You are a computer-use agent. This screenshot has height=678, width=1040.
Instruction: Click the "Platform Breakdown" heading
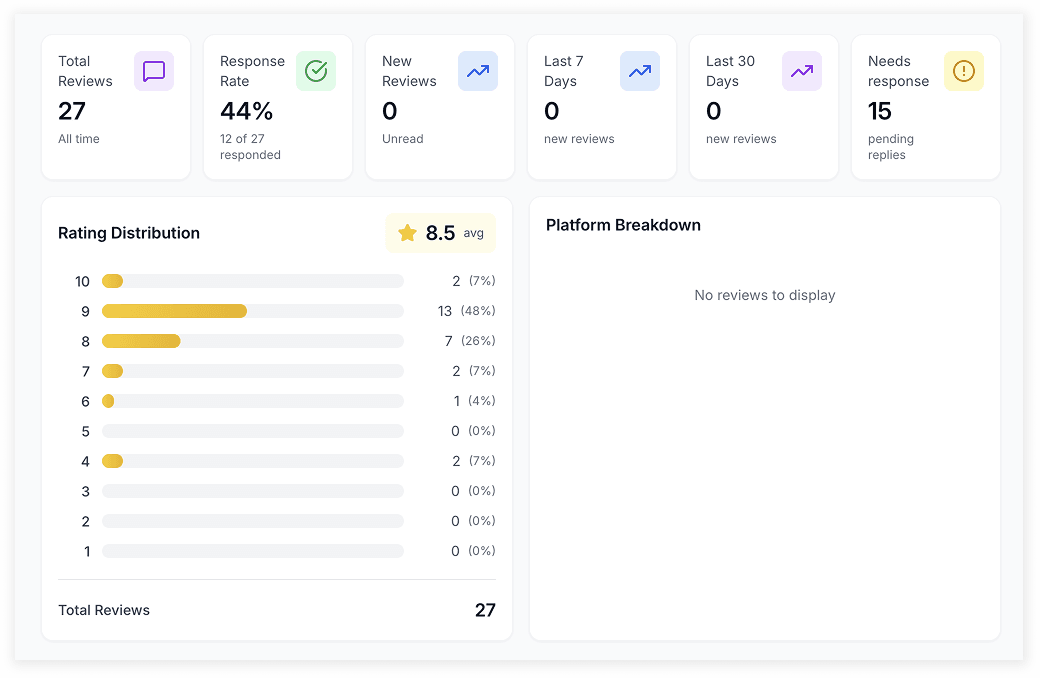(623, 225)
